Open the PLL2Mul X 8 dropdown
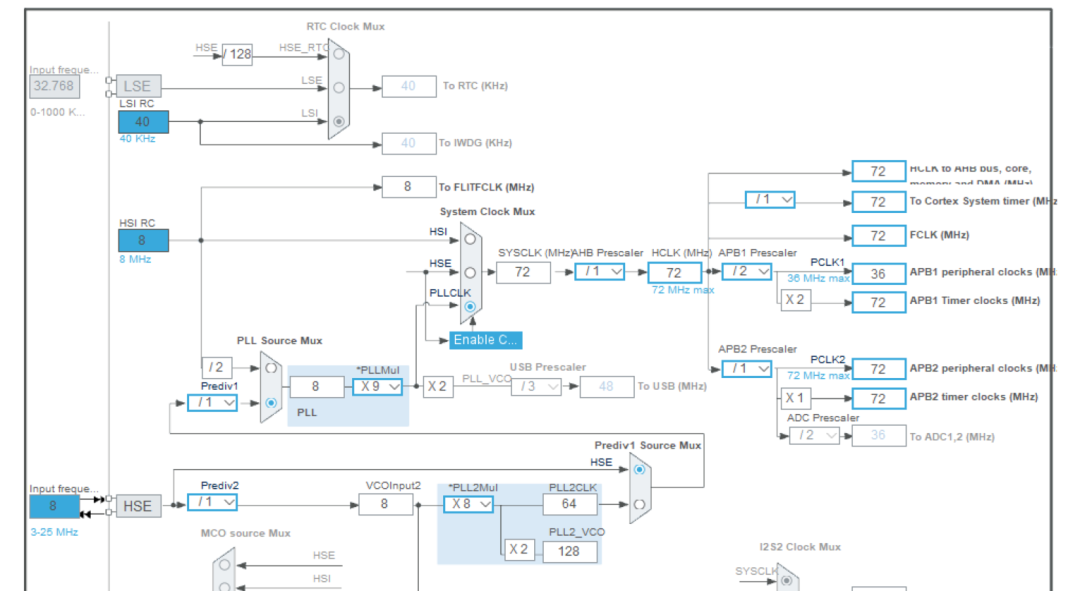The image size is (1080, 591). point(468,504)
